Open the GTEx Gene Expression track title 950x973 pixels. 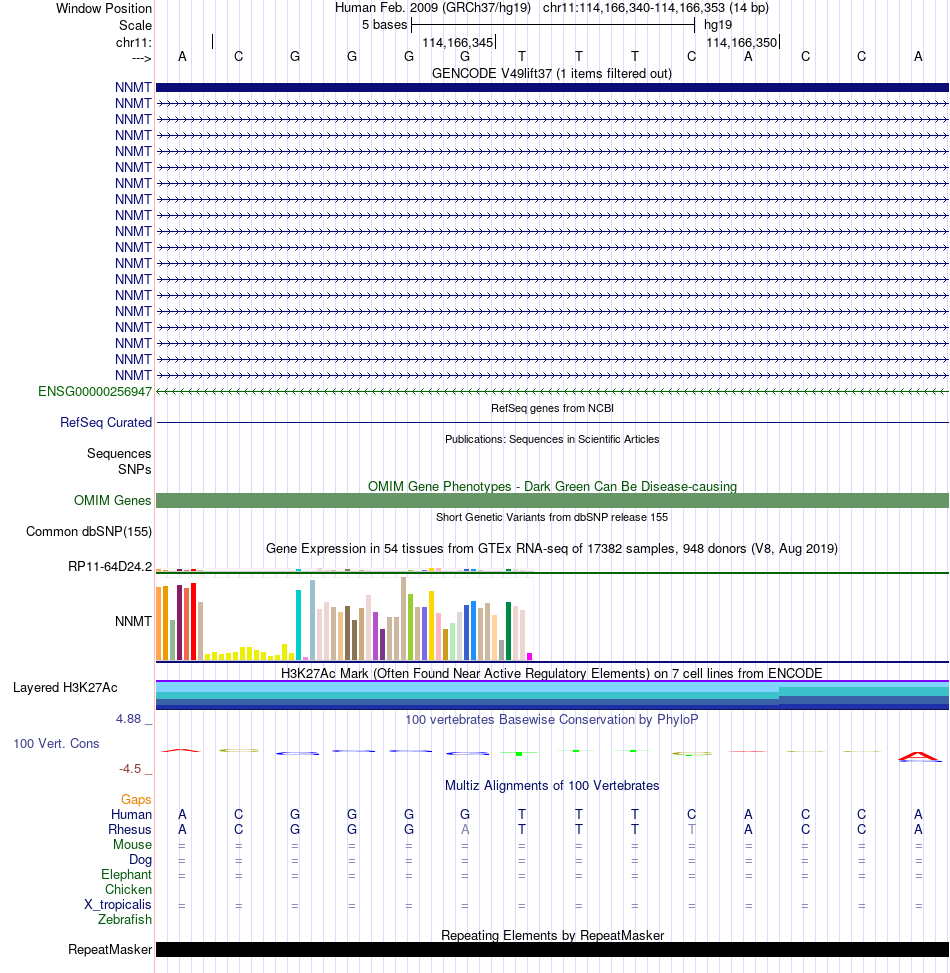552,549
